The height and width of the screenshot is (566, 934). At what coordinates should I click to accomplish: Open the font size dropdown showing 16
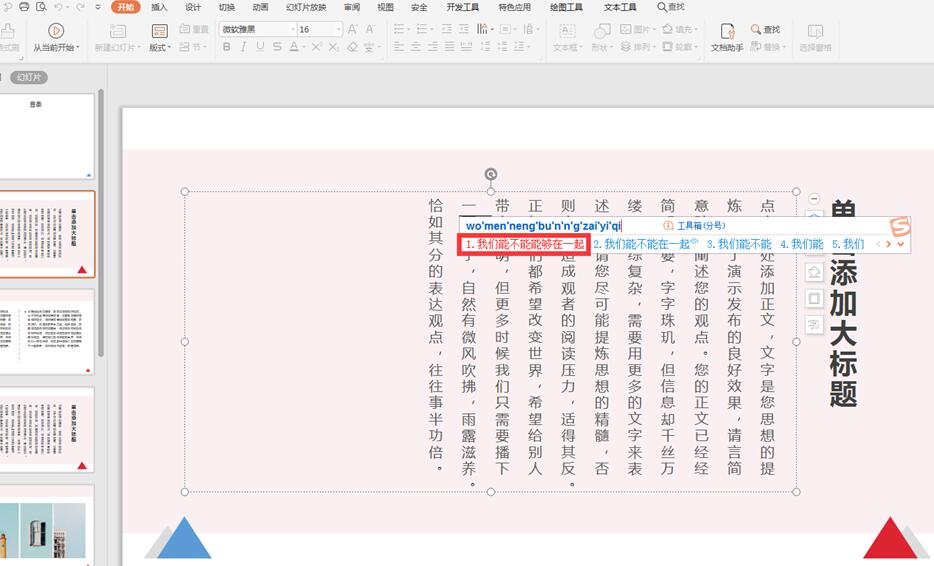pos(339,29)
